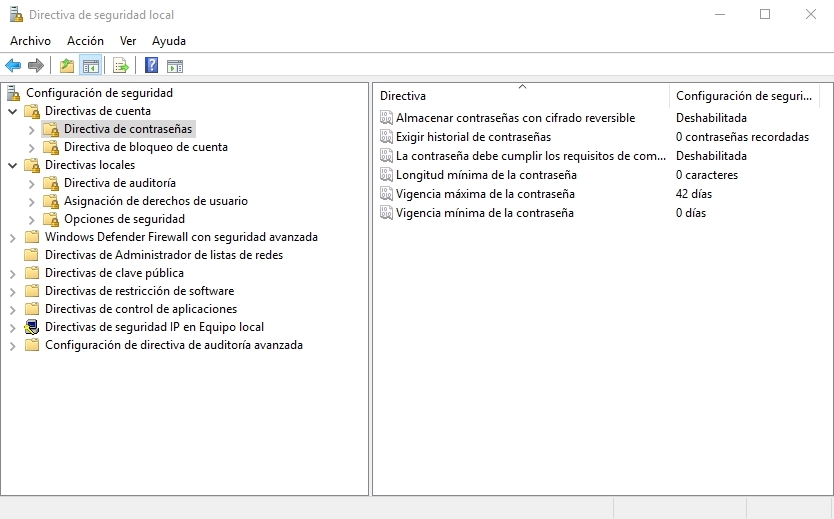Toggle the Show/Hide console tree icon
This screenshot has height=519, width=834.
coord(90,66)
